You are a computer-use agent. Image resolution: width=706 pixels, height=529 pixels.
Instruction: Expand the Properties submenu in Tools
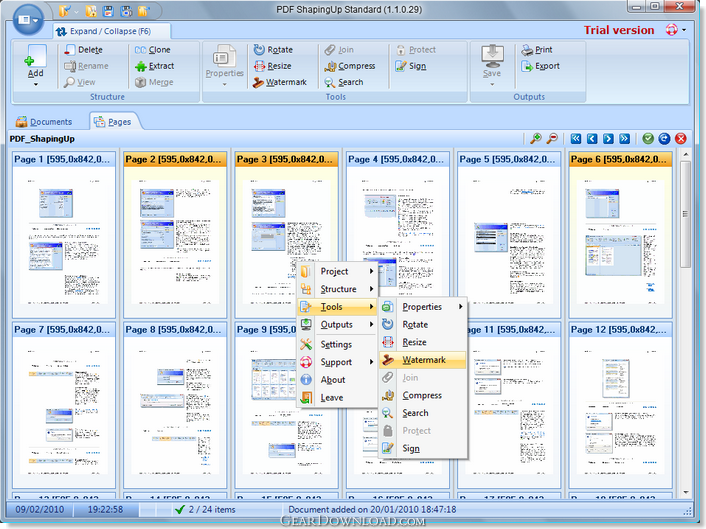click(x=423, y=307)
